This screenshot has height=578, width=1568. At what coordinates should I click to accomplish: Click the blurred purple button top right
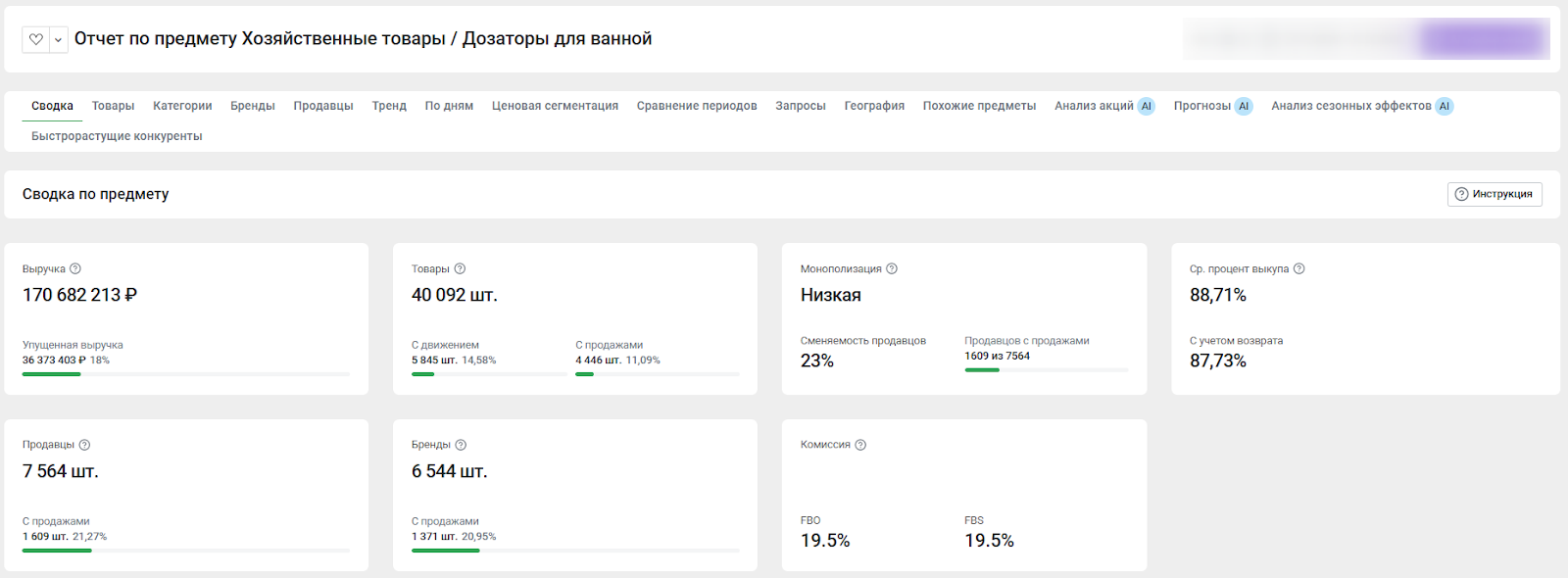pyautogui.click(x=1483, y=39)
